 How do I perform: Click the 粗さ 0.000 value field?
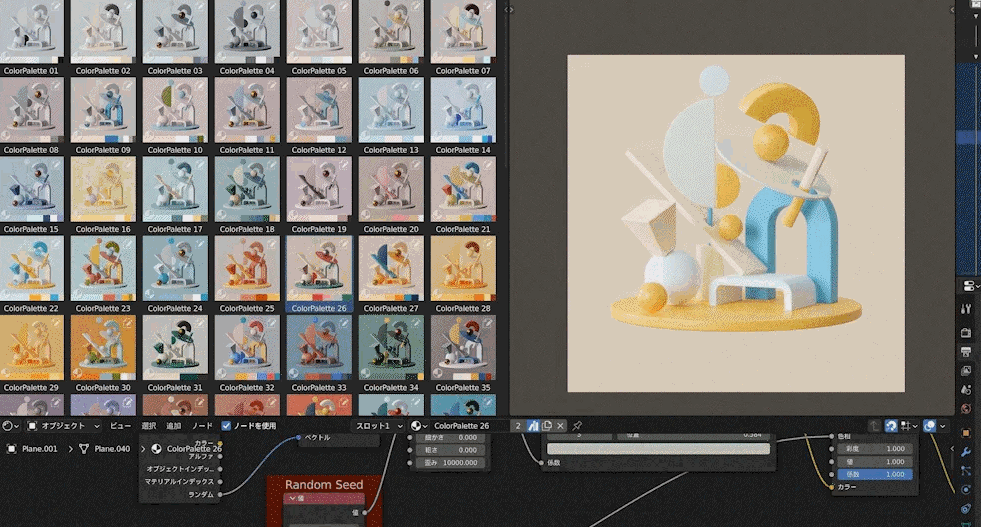(x=450, y=450)
